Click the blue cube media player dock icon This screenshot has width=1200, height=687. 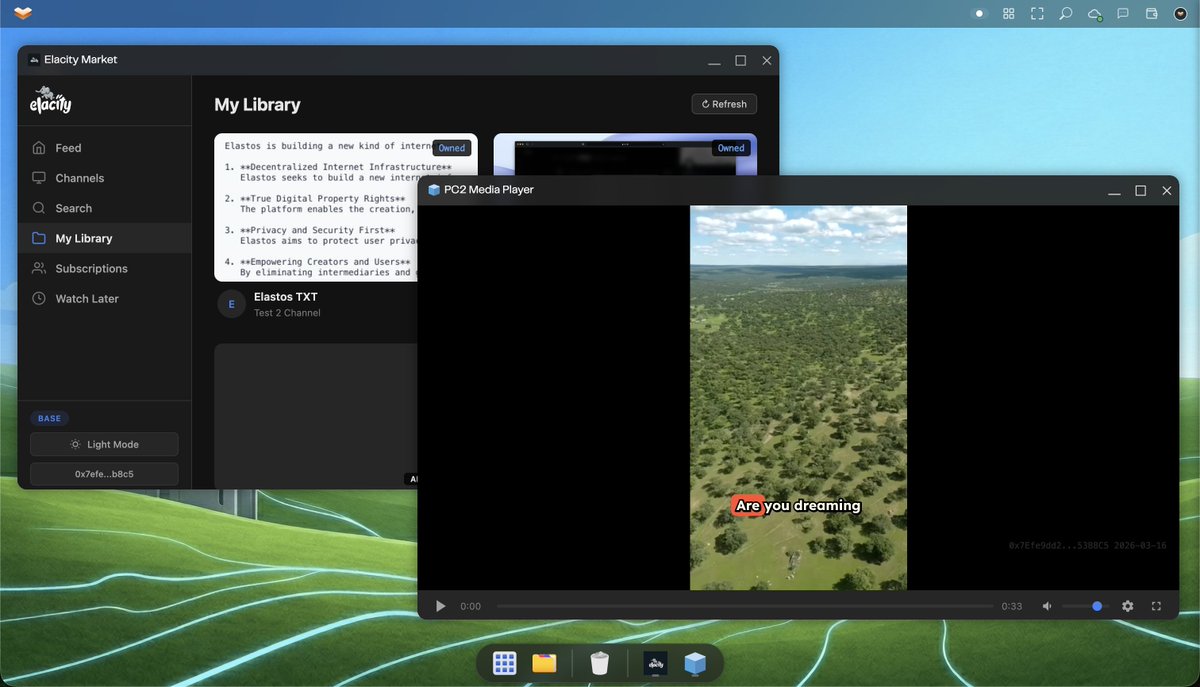tap(695, 662)
